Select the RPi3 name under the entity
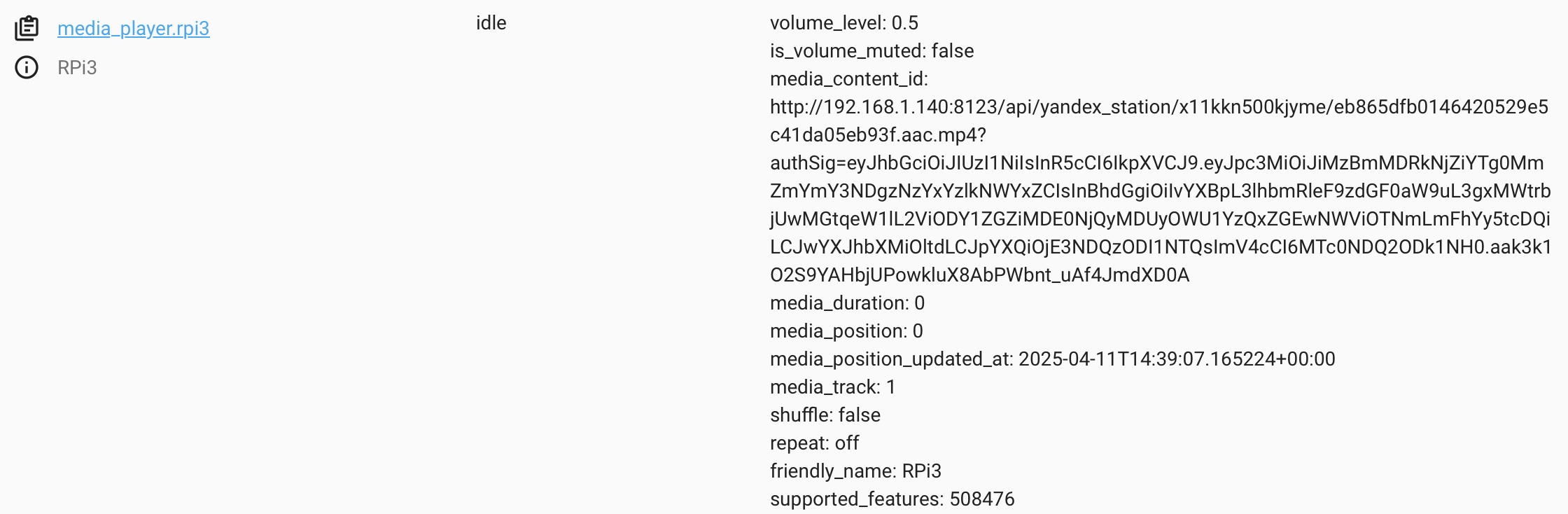Image resolution: width=1568 pixels, height=514 pixels. click(77, 67)
